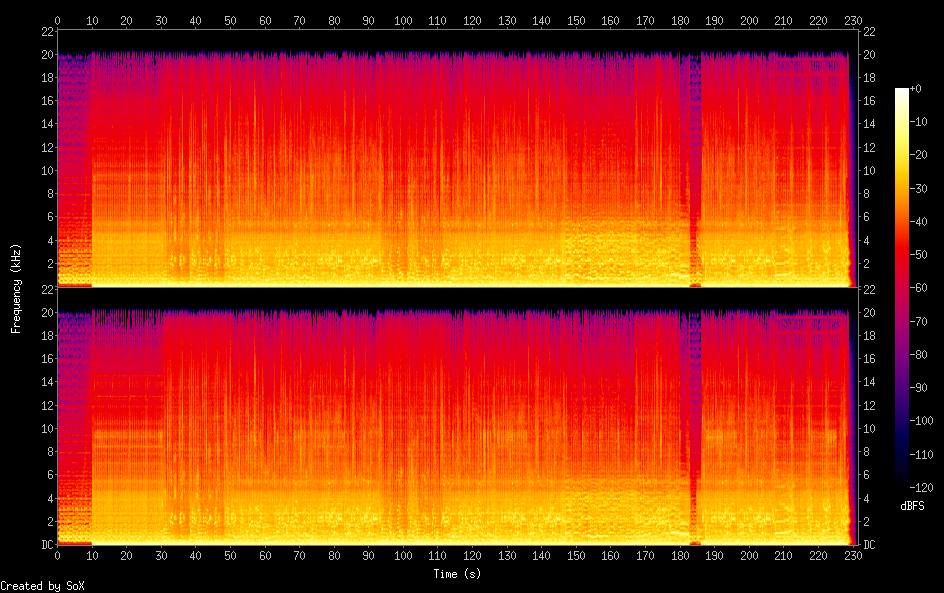Pick the white top of the dBFS color bar

pyautogui.click(x=902, y=92)
